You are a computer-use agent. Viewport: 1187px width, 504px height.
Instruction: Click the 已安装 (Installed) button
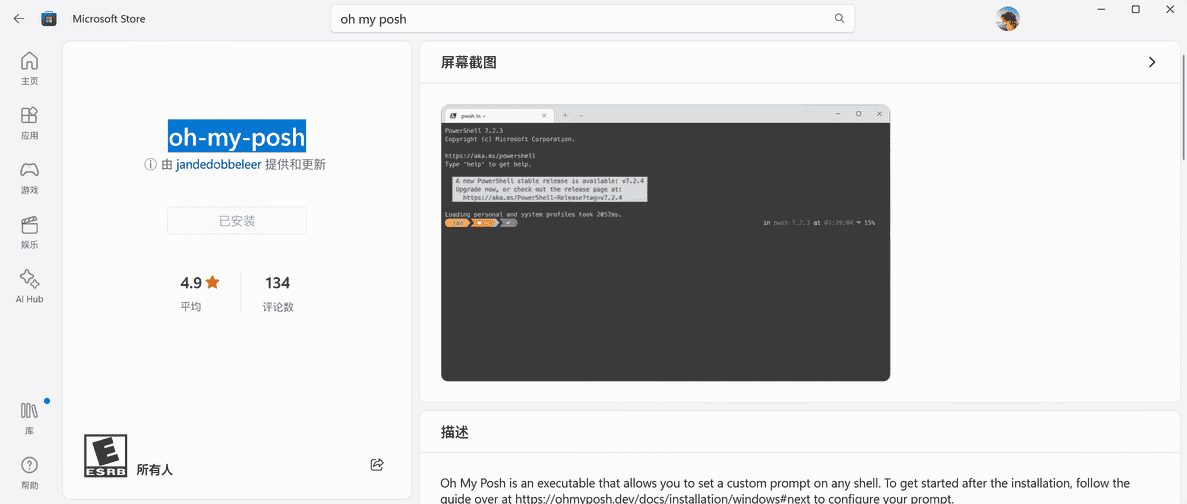[237, 221]
